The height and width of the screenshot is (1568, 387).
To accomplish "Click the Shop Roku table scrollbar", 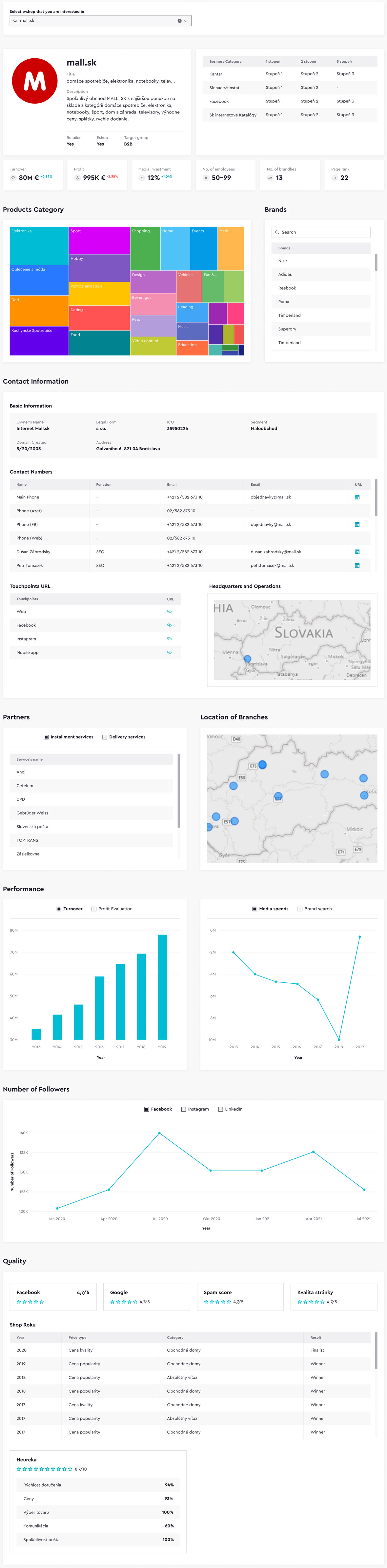I will 376,1350.
